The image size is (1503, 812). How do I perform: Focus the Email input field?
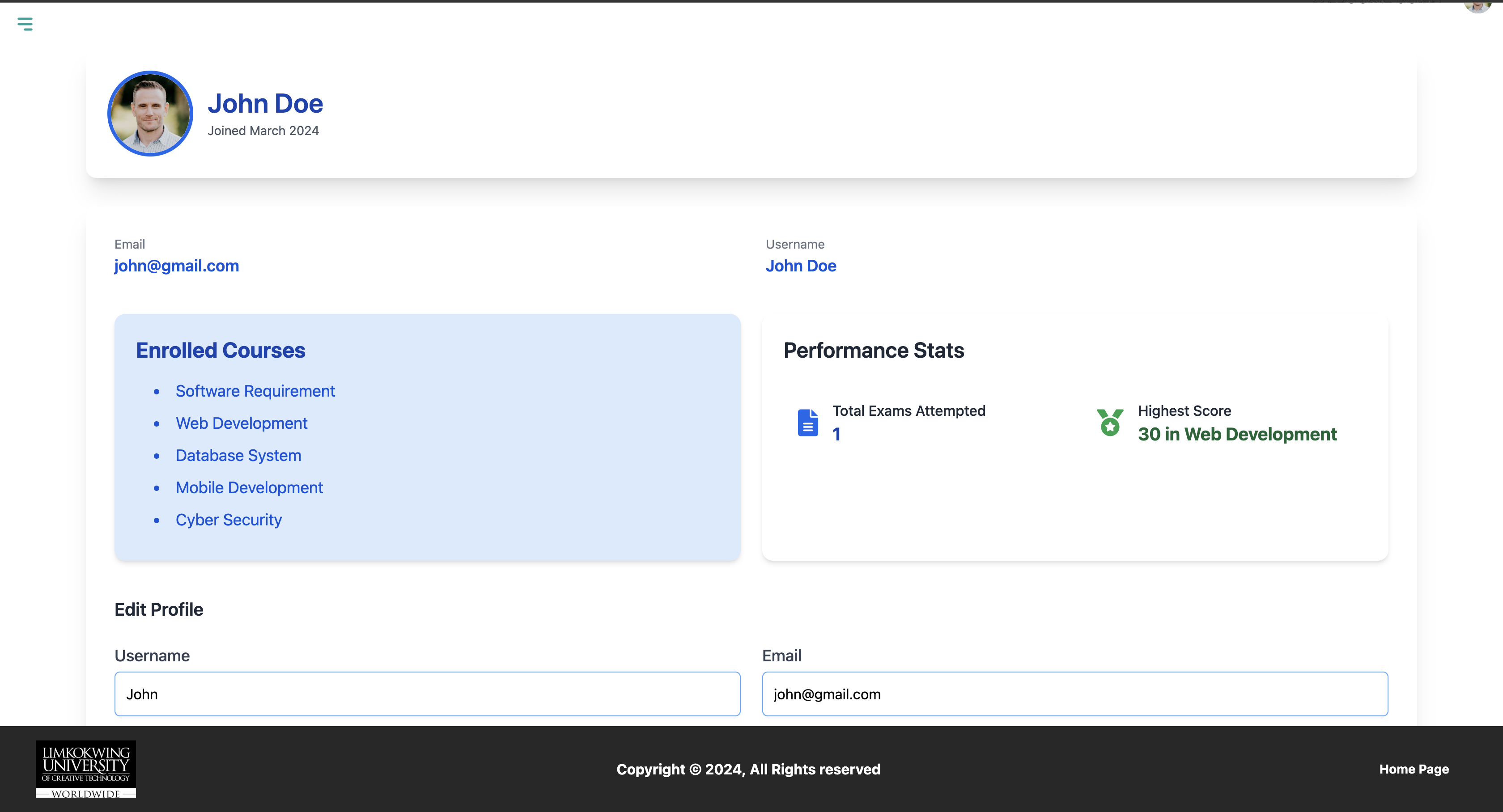(1074, 694)
